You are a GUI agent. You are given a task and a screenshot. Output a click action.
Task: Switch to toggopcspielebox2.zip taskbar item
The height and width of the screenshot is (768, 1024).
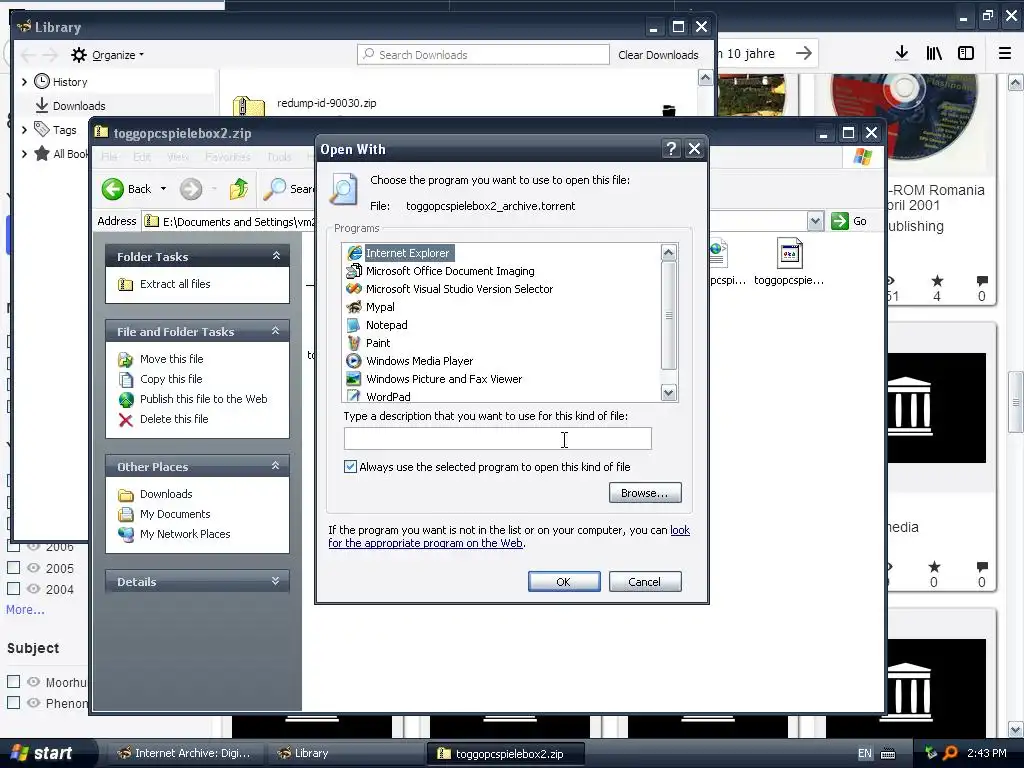coord(505,754)
